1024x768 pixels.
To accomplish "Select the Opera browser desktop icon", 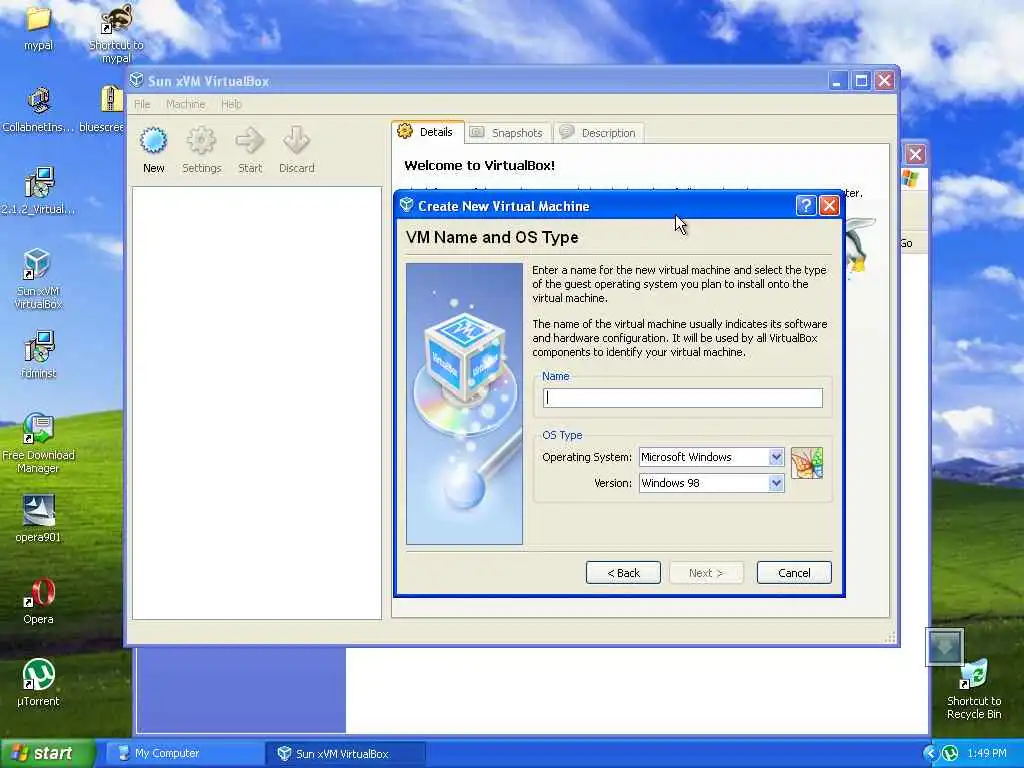I will click(38, 601).
